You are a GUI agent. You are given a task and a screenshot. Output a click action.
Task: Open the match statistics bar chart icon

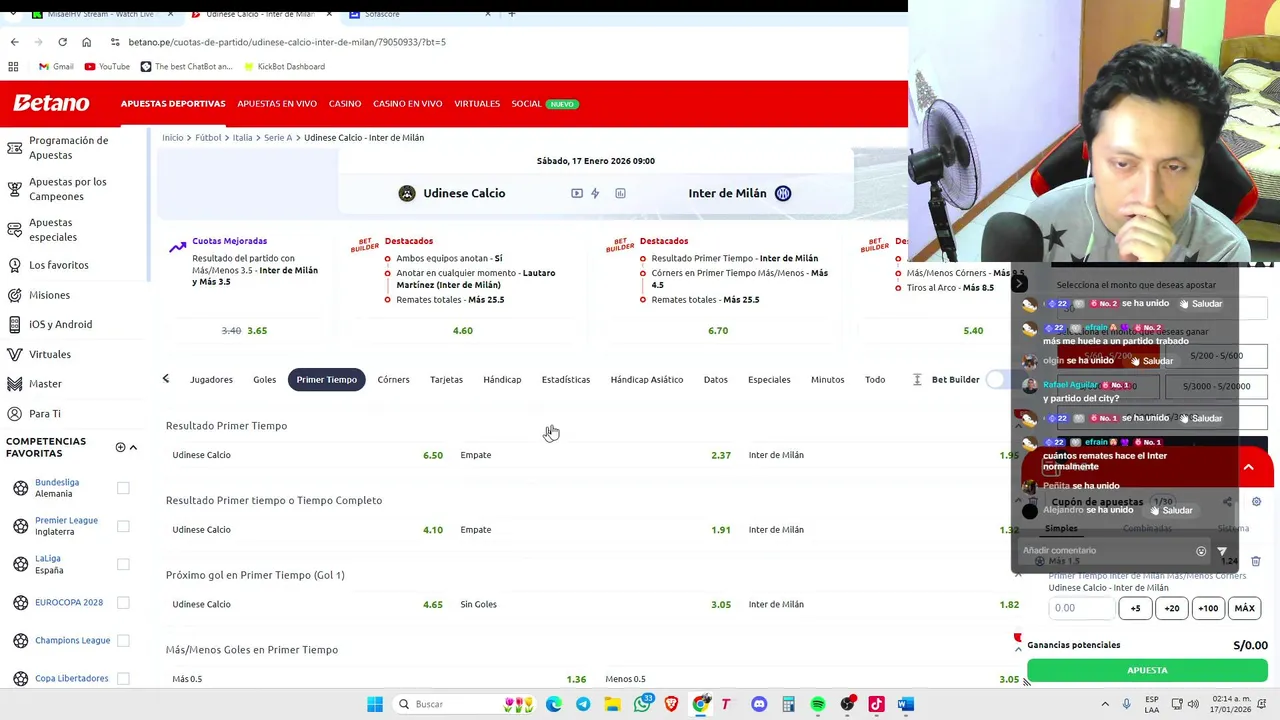pos(620,193)
